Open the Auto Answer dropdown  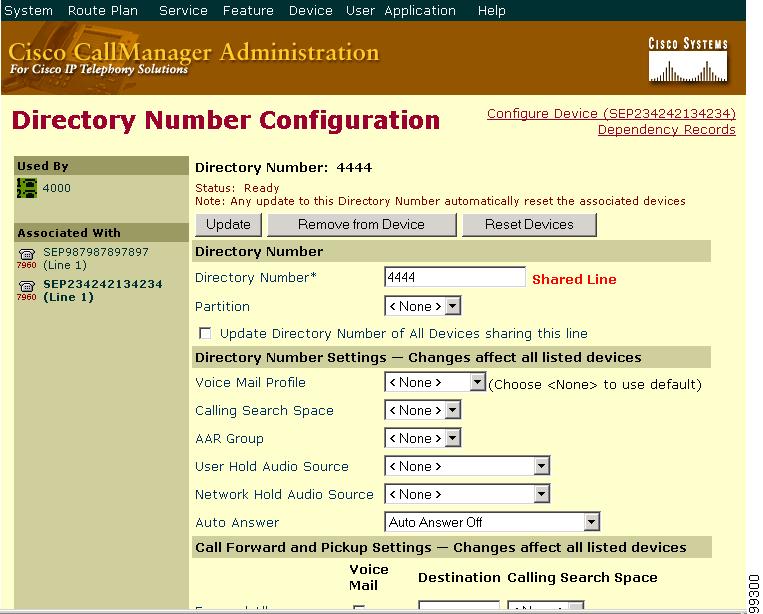pos(492,522)
